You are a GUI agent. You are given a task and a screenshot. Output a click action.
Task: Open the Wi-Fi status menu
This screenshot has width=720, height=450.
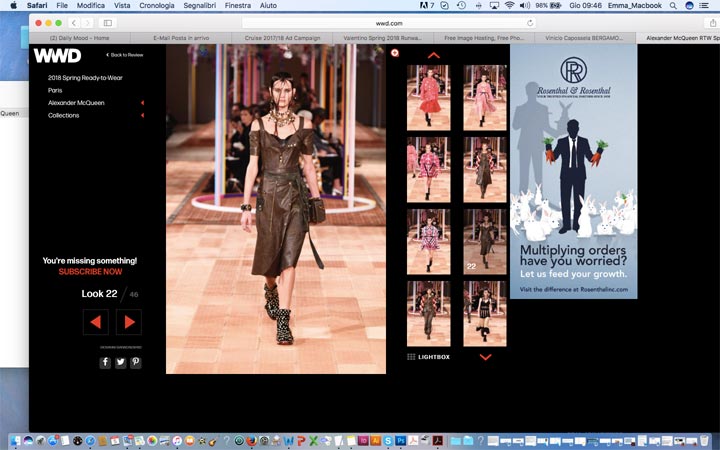tap(509, 6)
